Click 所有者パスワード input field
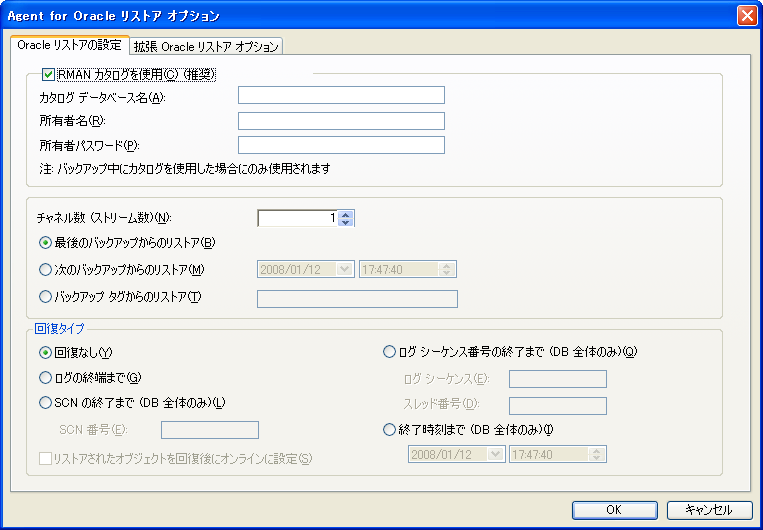The image size is (763, 530). (341, 145)
